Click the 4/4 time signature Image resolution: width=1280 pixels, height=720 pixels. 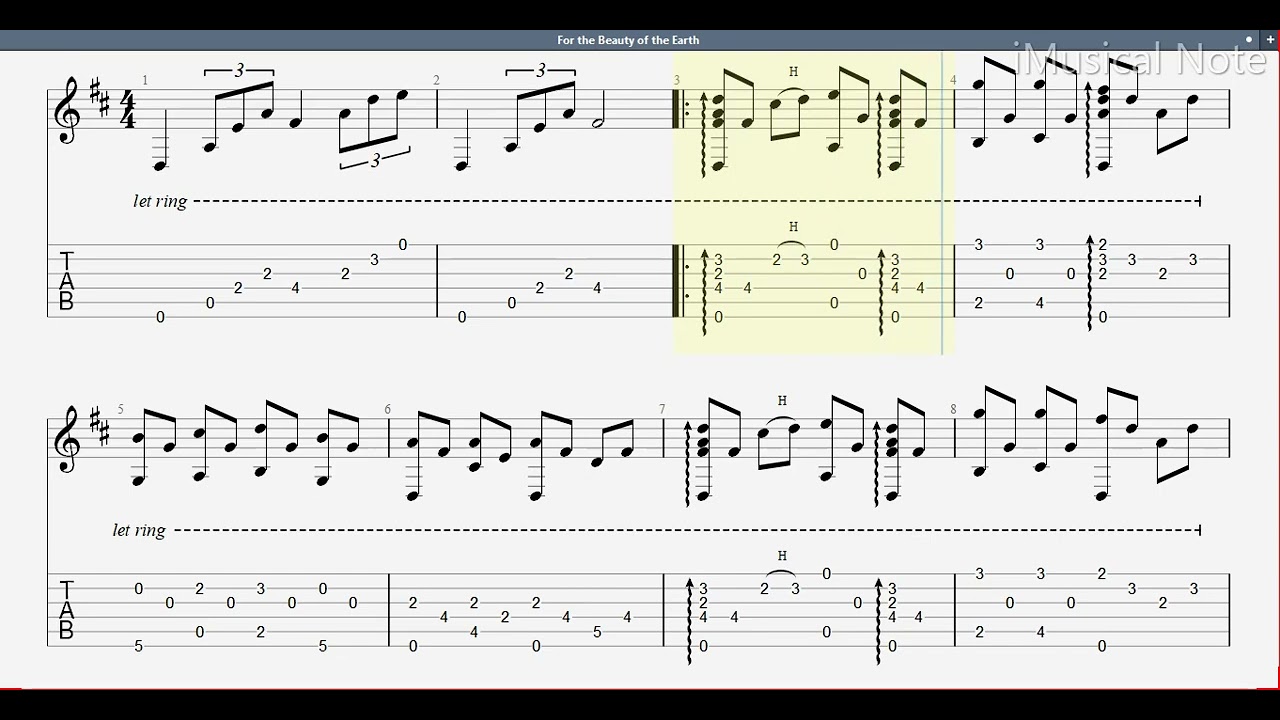tap(128, 109)
